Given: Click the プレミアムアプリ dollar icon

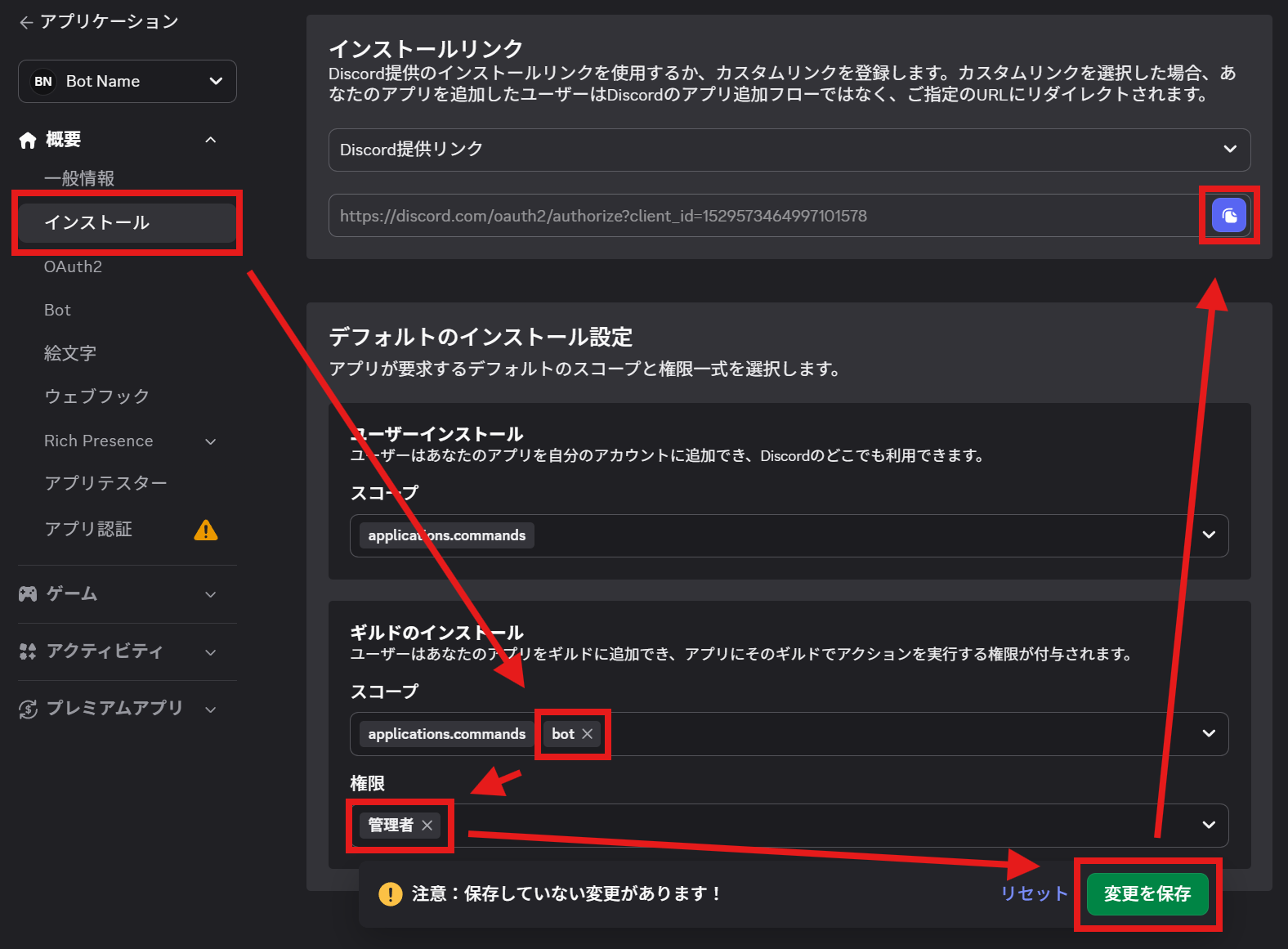Looking at the screenshot, I should (28, 709).
